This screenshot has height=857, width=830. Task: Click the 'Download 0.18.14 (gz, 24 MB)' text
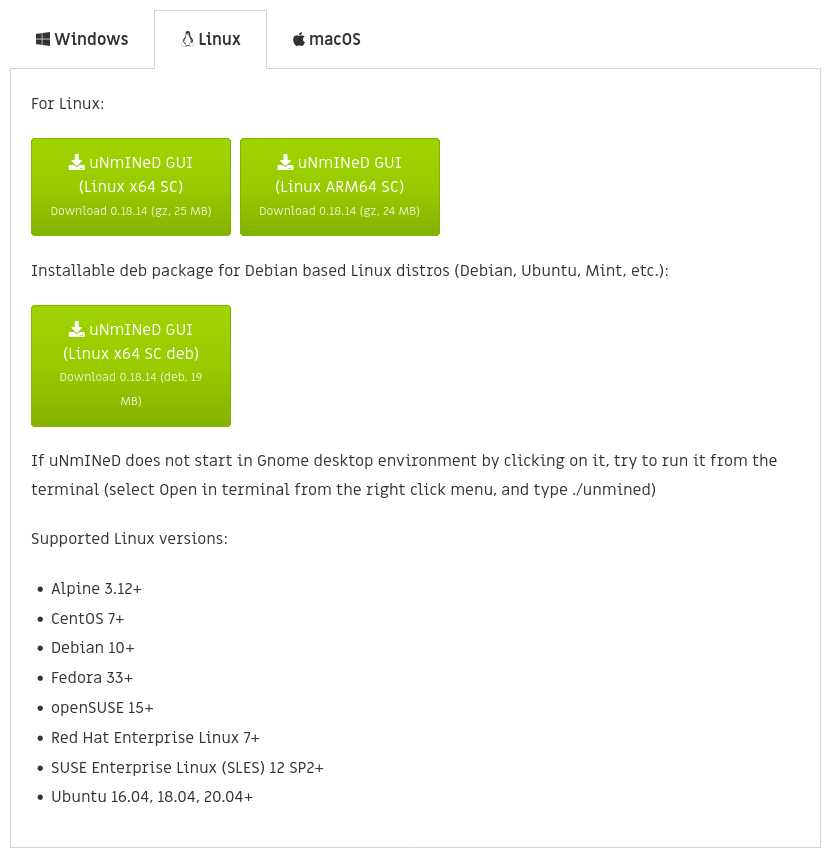coord(339,211)
